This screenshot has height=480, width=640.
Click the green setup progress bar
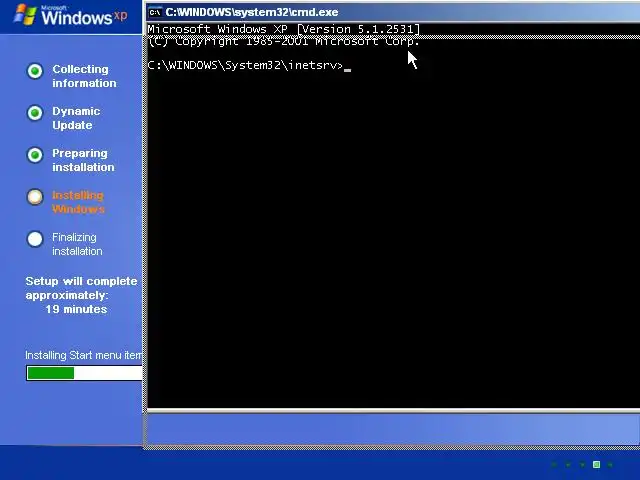[84, 373]
